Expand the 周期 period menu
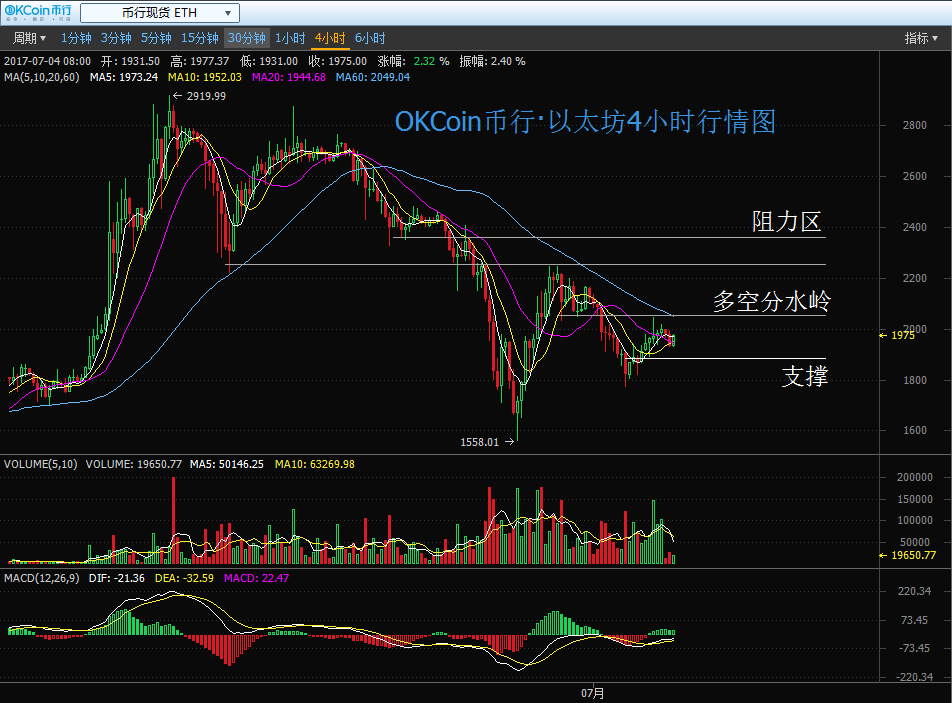 [x=29, y=38]
